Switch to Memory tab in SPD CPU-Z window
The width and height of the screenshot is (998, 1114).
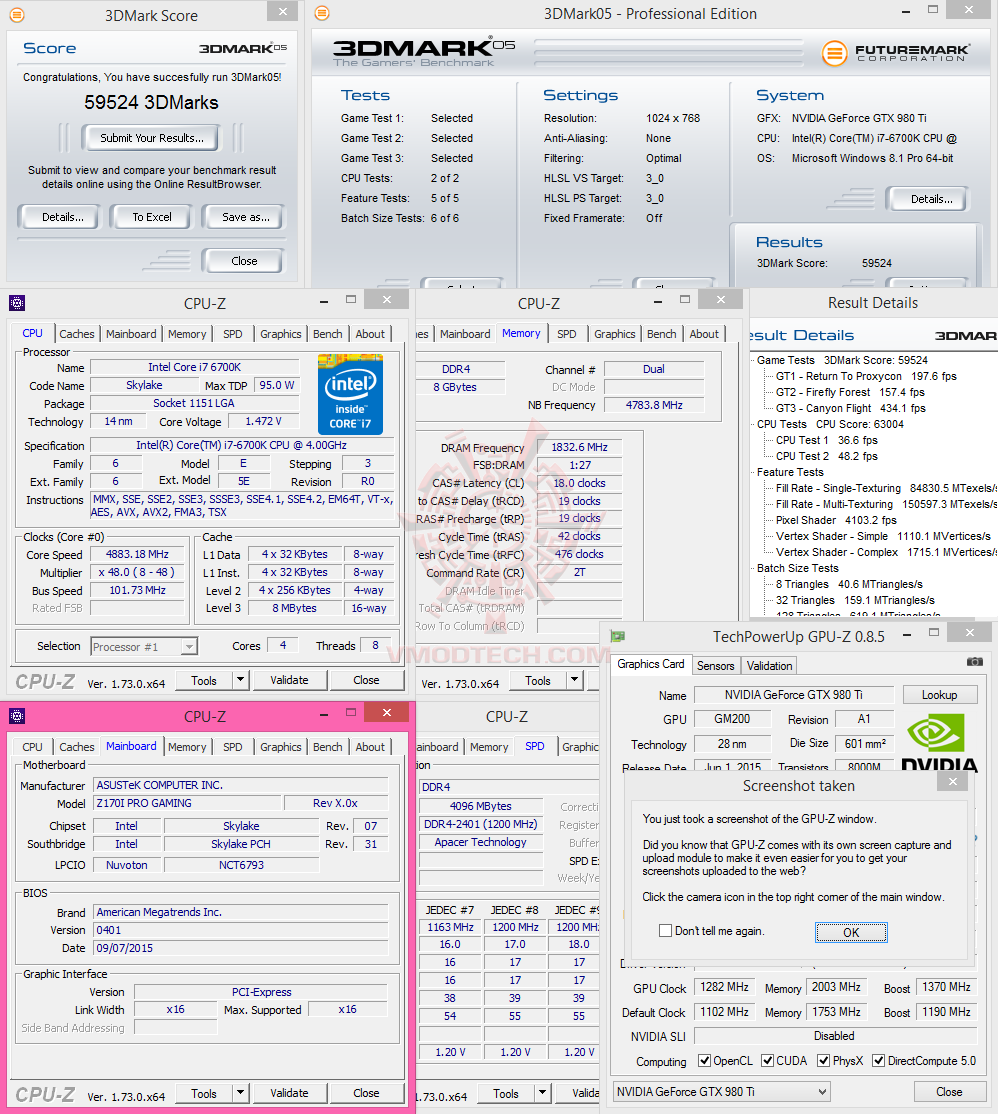489,747
